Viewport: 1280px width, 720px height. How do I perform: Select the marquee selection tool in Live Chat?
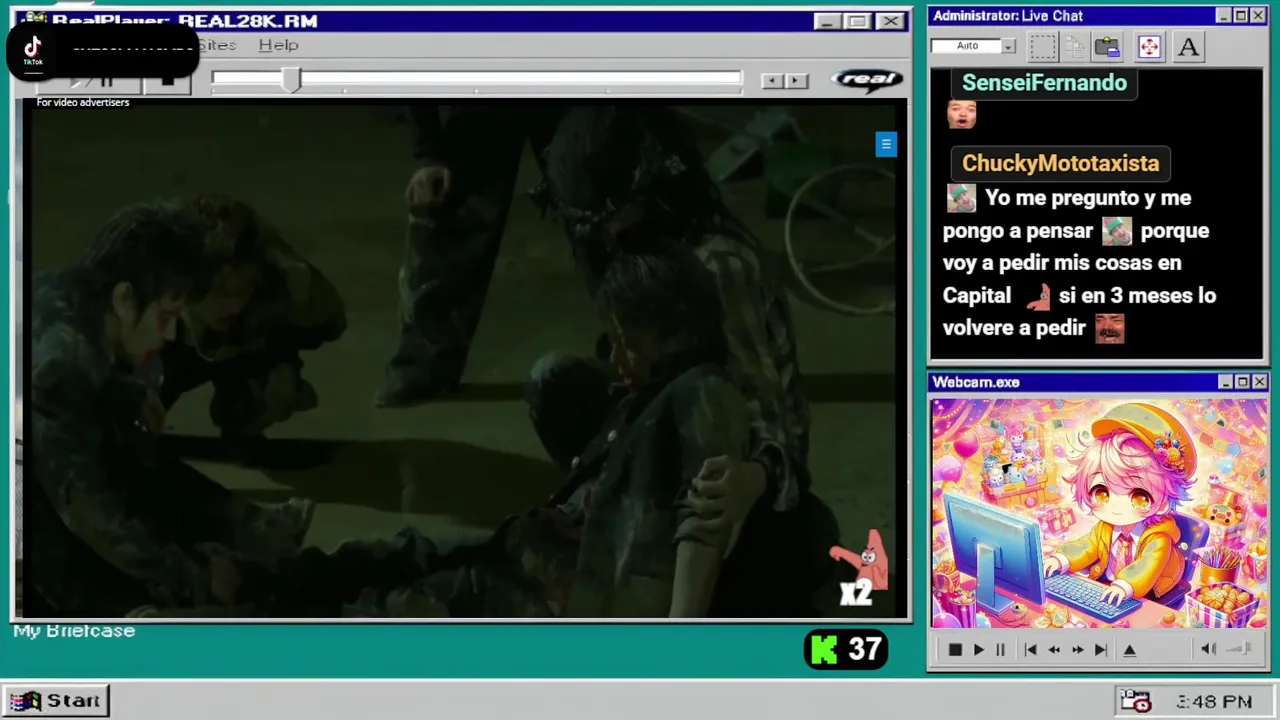[x=1043, y=47]
